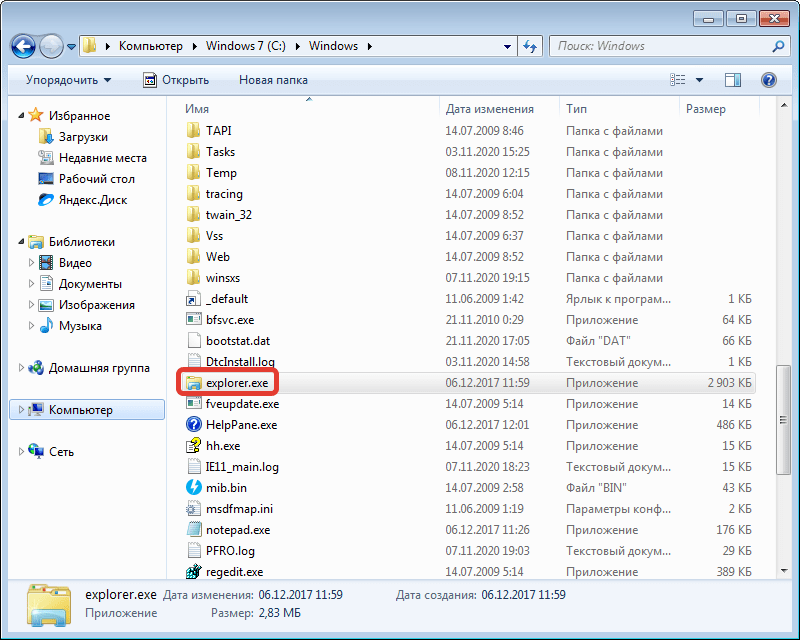The width and height of the screenshot is (800, 640).
Task: Open Яндекс.Диск in the sidebar
Action: pos(93,200)
